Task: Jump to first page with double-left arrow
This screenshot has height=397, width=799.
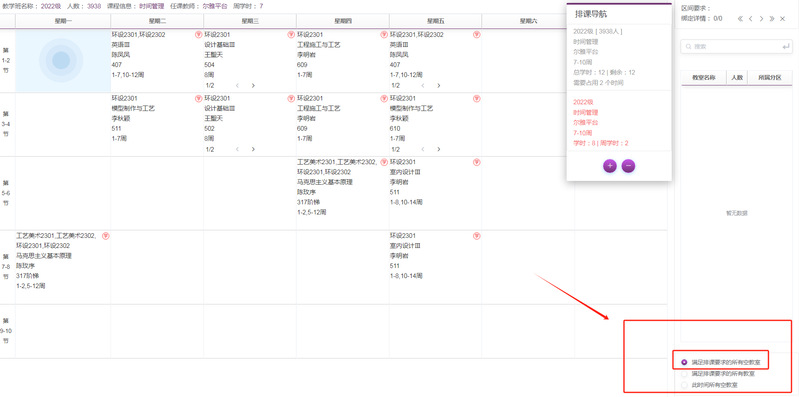Action: pos(740,18)
